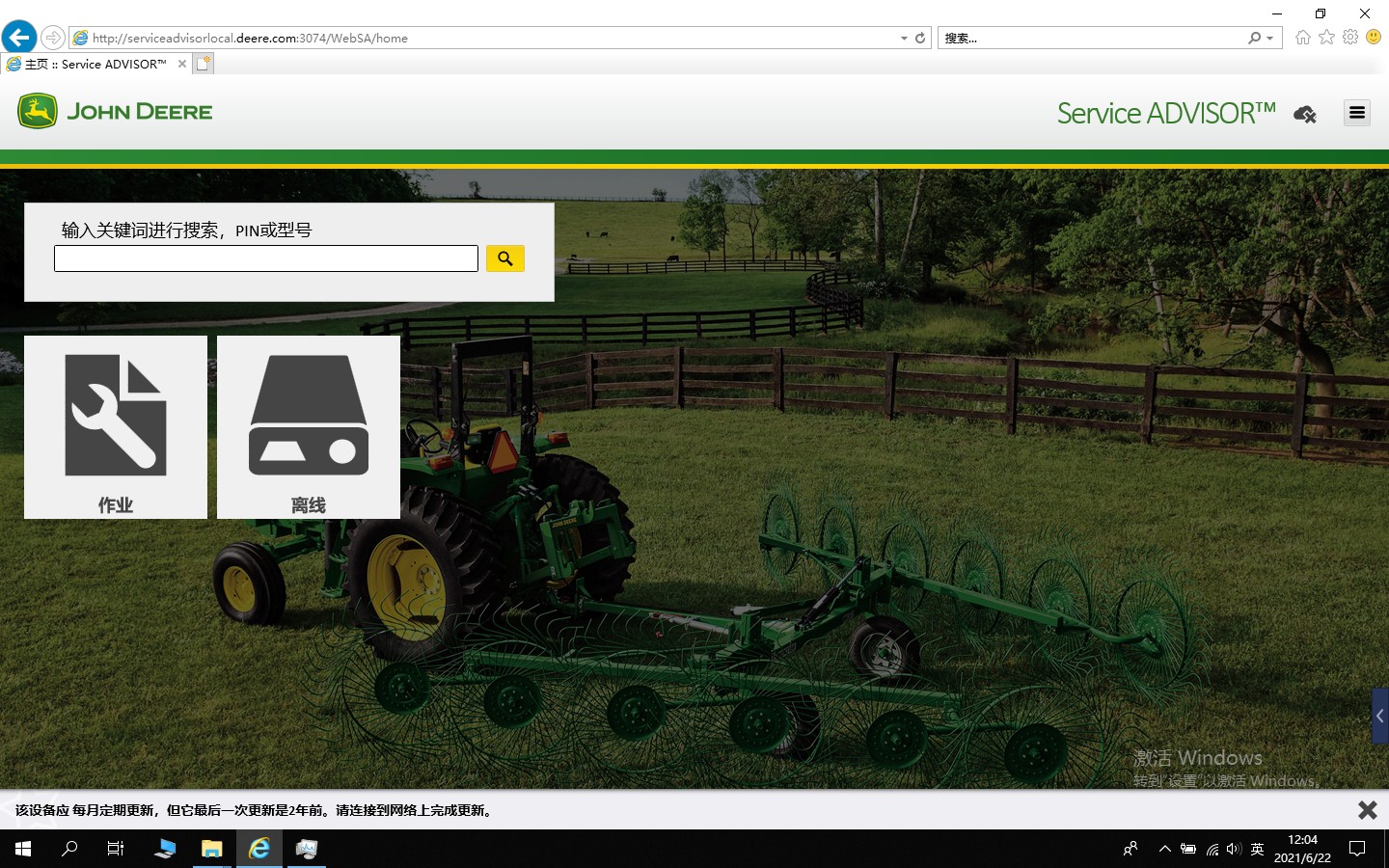Open Task View on taskbar
The image size is (1389, 868).
coord(116,849)
